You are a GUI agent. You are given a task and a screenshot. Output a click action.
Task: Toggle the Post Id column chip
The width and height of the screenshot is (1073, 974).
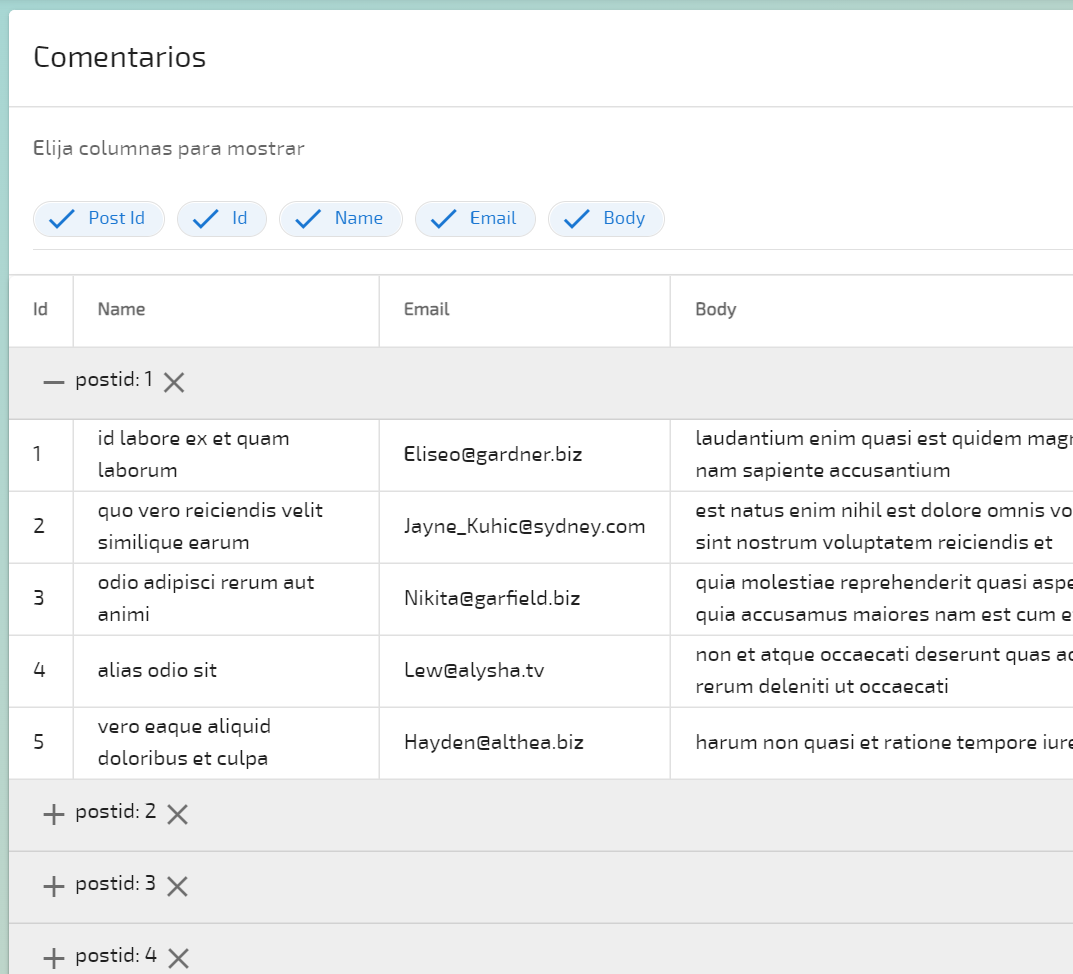point(99,219)
